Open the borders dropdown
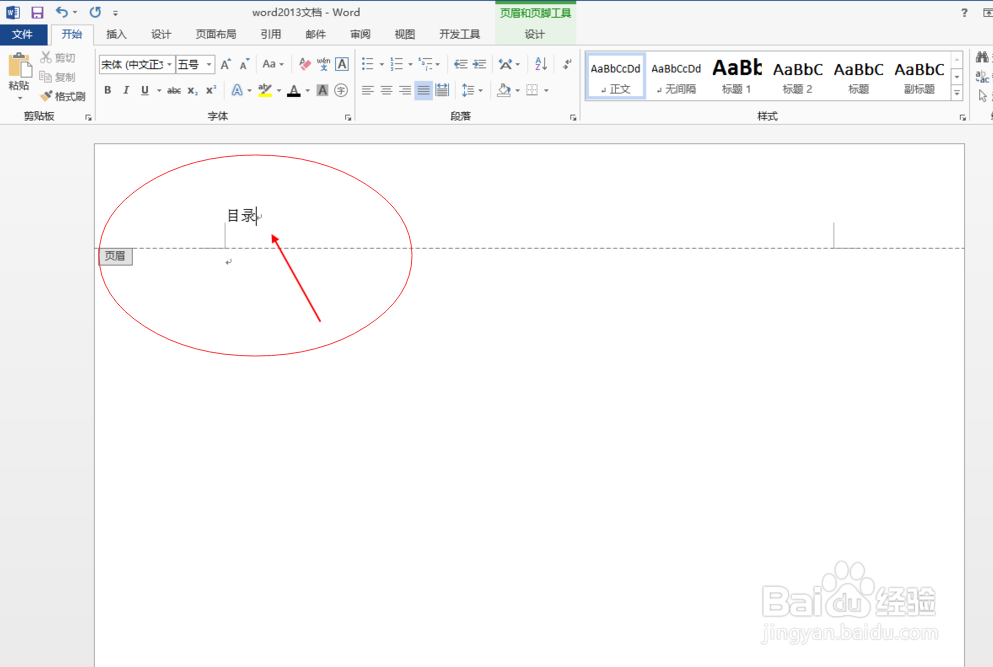This screenshot has height=667, width=993. (546, 91)
